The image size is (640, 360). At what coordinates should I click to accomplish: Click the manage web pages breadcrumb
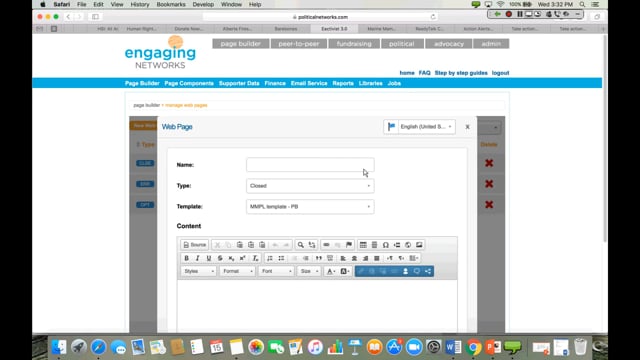(186, 105)
